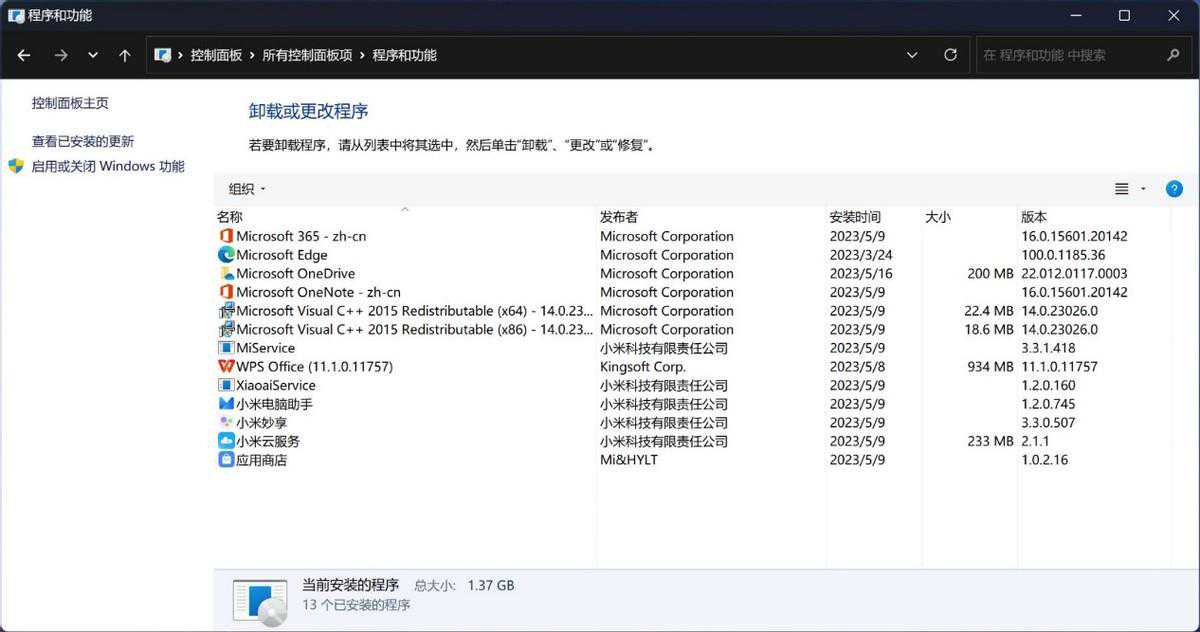Click the Microsoft OneDrive cloud icon
Screen dimensions: 1200x632
pyautogui.click(x=226, y=274)
